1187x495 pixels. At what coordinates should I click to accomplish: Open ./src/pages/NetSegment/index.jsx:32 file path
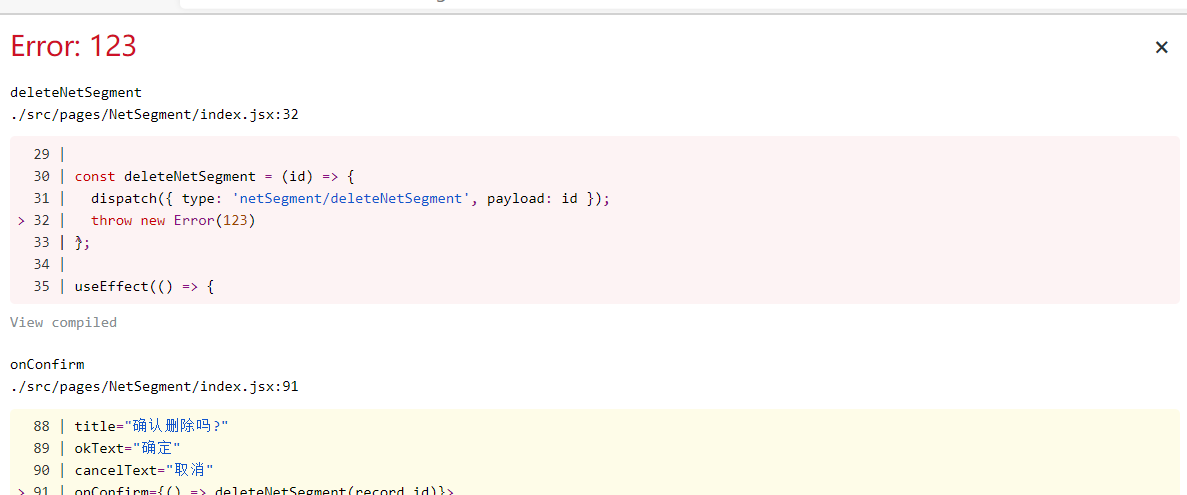(154, 115)
